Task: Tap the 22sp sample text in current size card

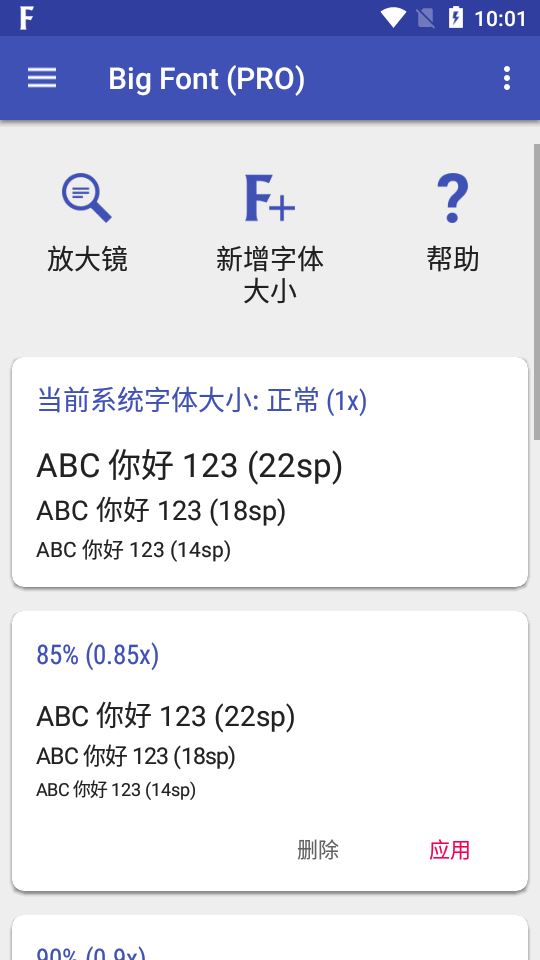Action: click(x=190, y=466)
